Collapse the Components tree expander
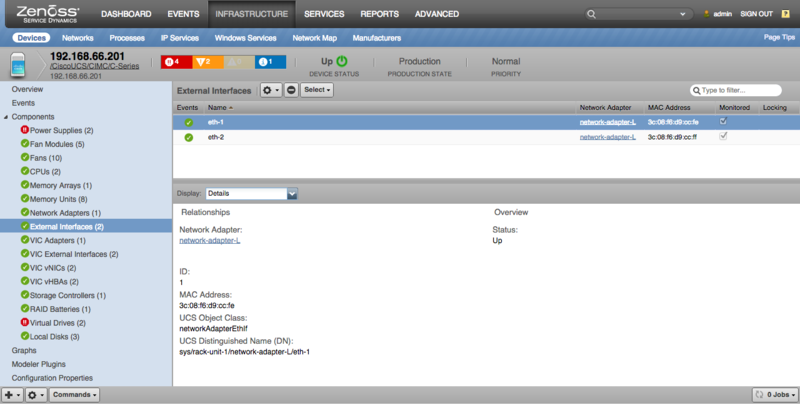Screen dimensions: 800x405 pyautogui.click(x=6, y=117)
